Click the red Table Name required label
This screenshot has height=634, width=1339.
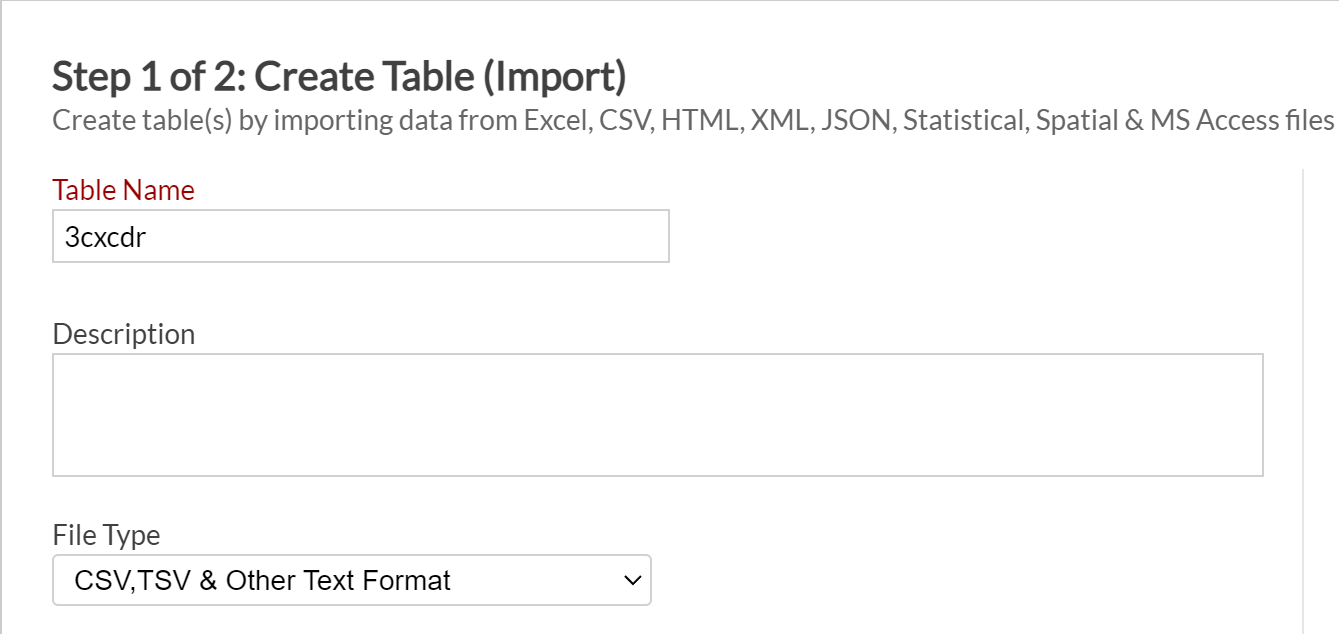coord(124,190)
